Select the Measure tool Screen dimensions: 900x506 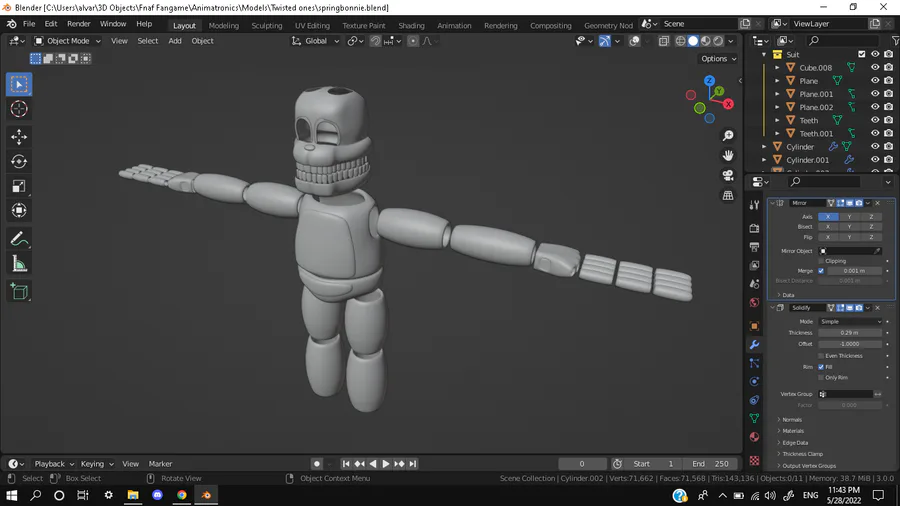[19, 264]
